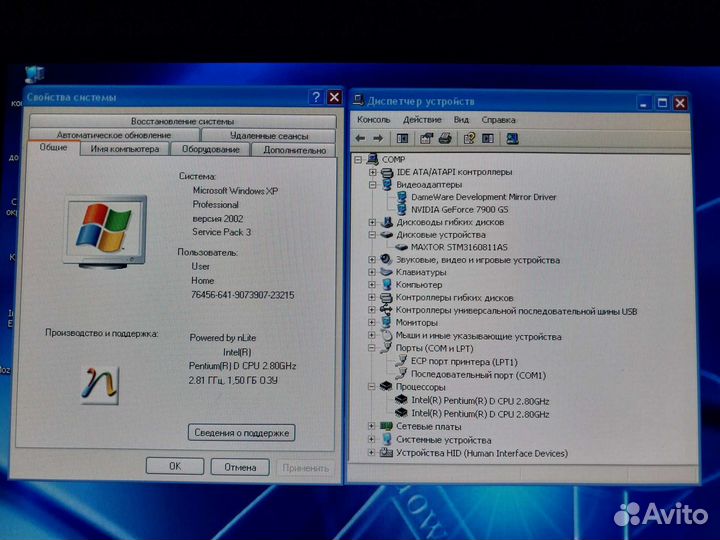720x540 pixels.
Task: Collapse Видеоадаптеры node
Action: 372,185
